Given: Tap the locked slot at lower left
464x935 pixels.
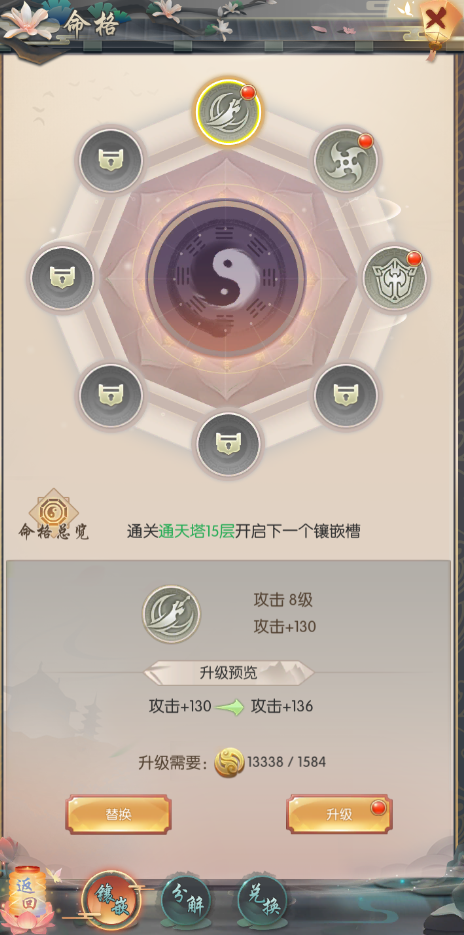Looking at the screenshot, I should (x=111, y=395).
